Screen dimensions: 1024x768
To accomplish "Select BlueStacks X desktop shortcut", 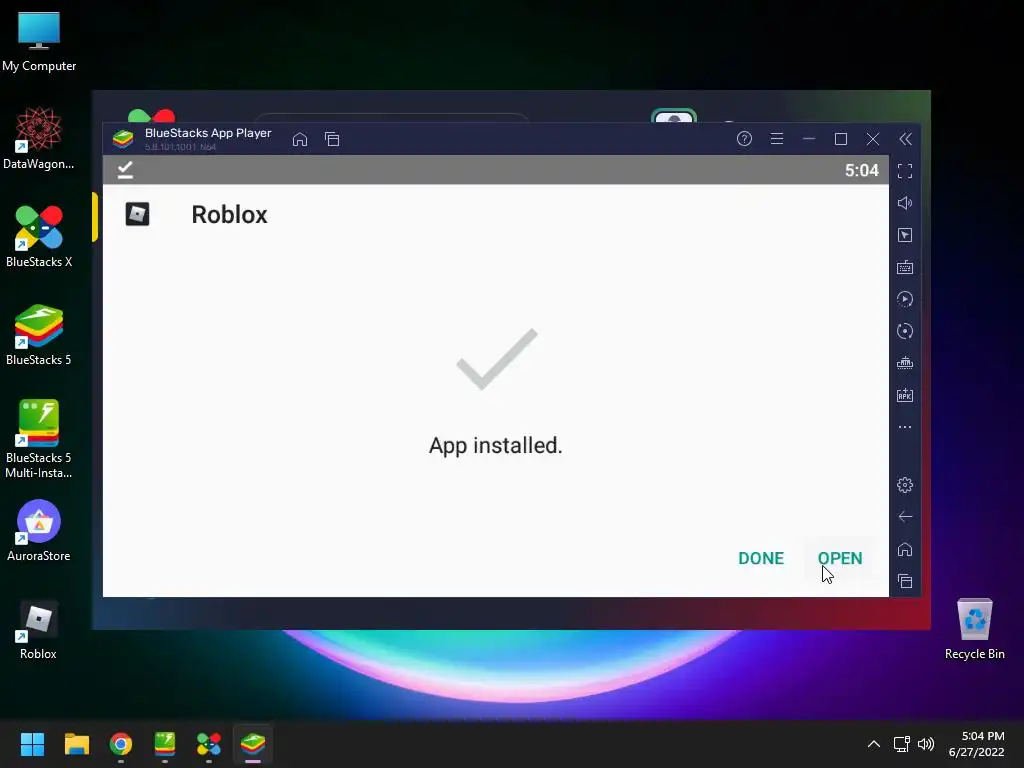I will (39, 236).
